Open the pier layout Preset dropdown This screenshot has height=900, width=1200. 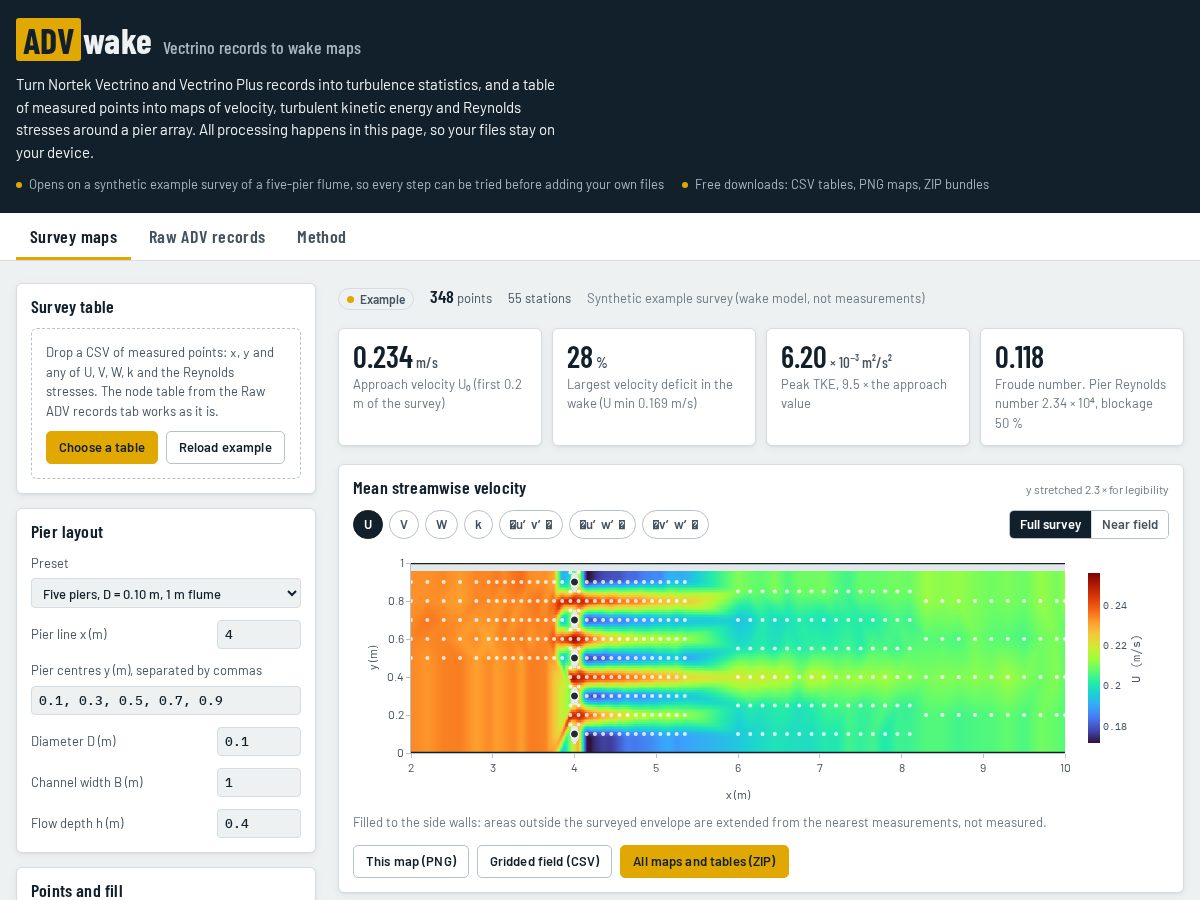166,593
